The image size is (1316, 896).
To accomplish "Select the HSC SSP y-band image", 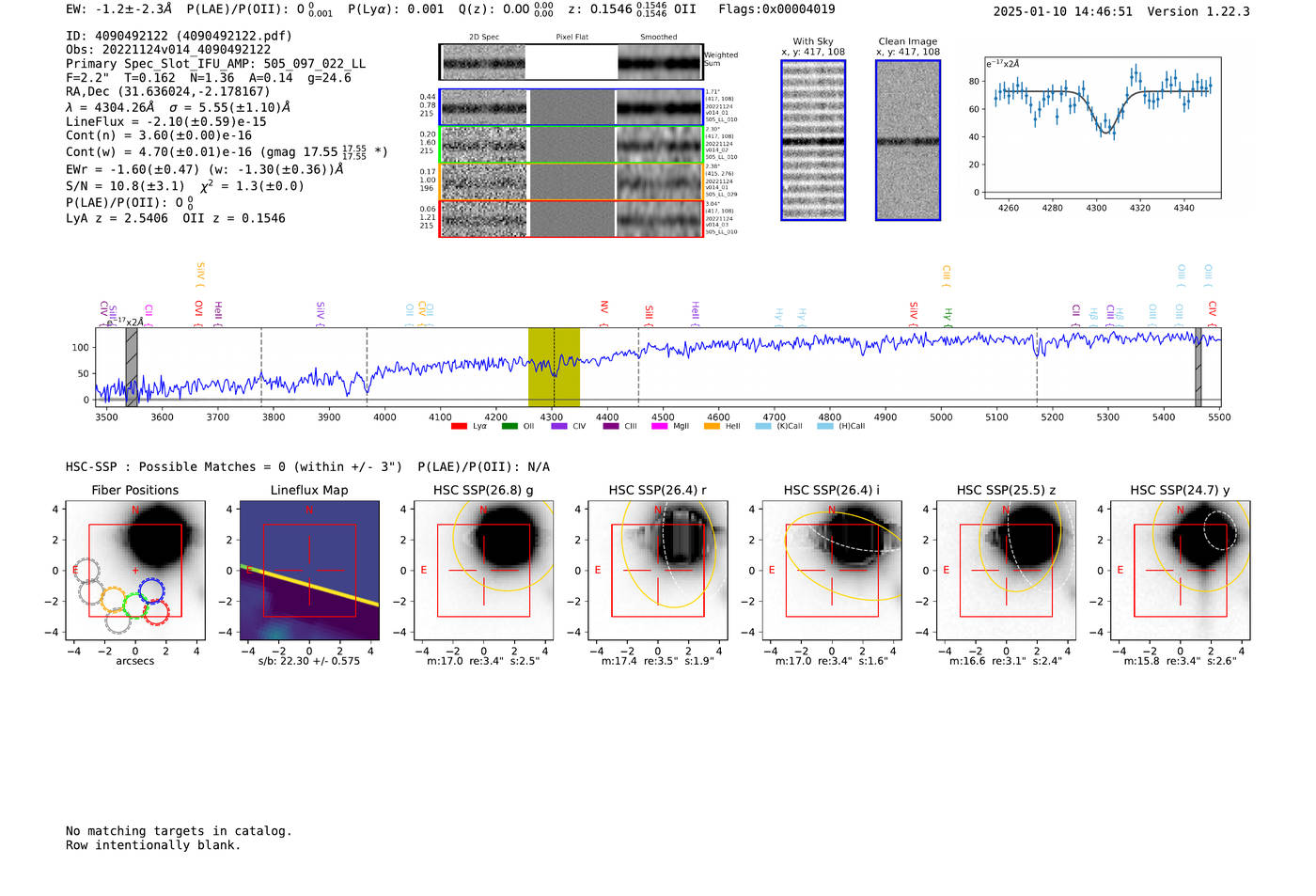I will coord(1180,571).
